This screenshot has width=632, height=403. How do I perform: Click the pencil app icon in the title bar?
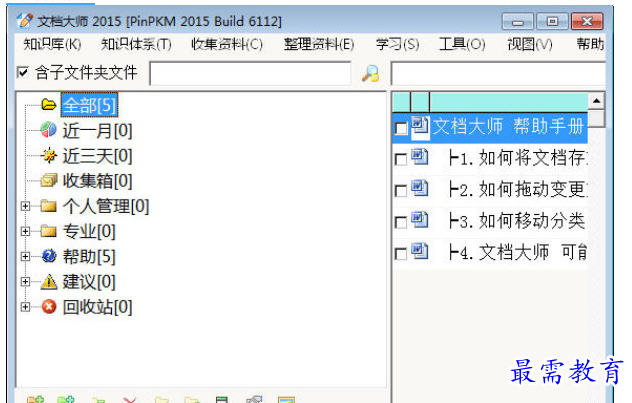(25, 21)
